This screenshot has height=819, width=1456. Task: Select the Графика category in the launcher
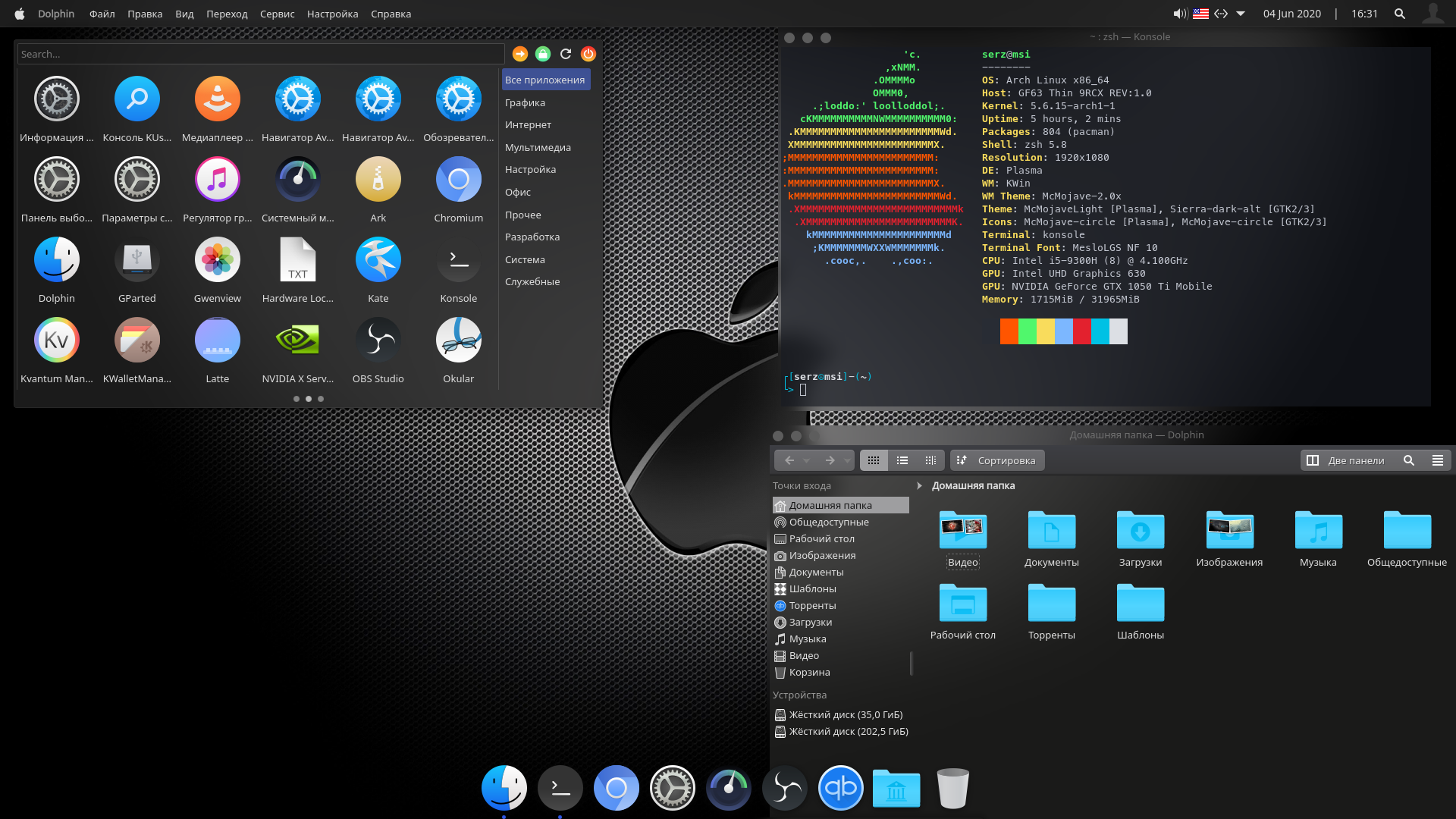[525, 102]
